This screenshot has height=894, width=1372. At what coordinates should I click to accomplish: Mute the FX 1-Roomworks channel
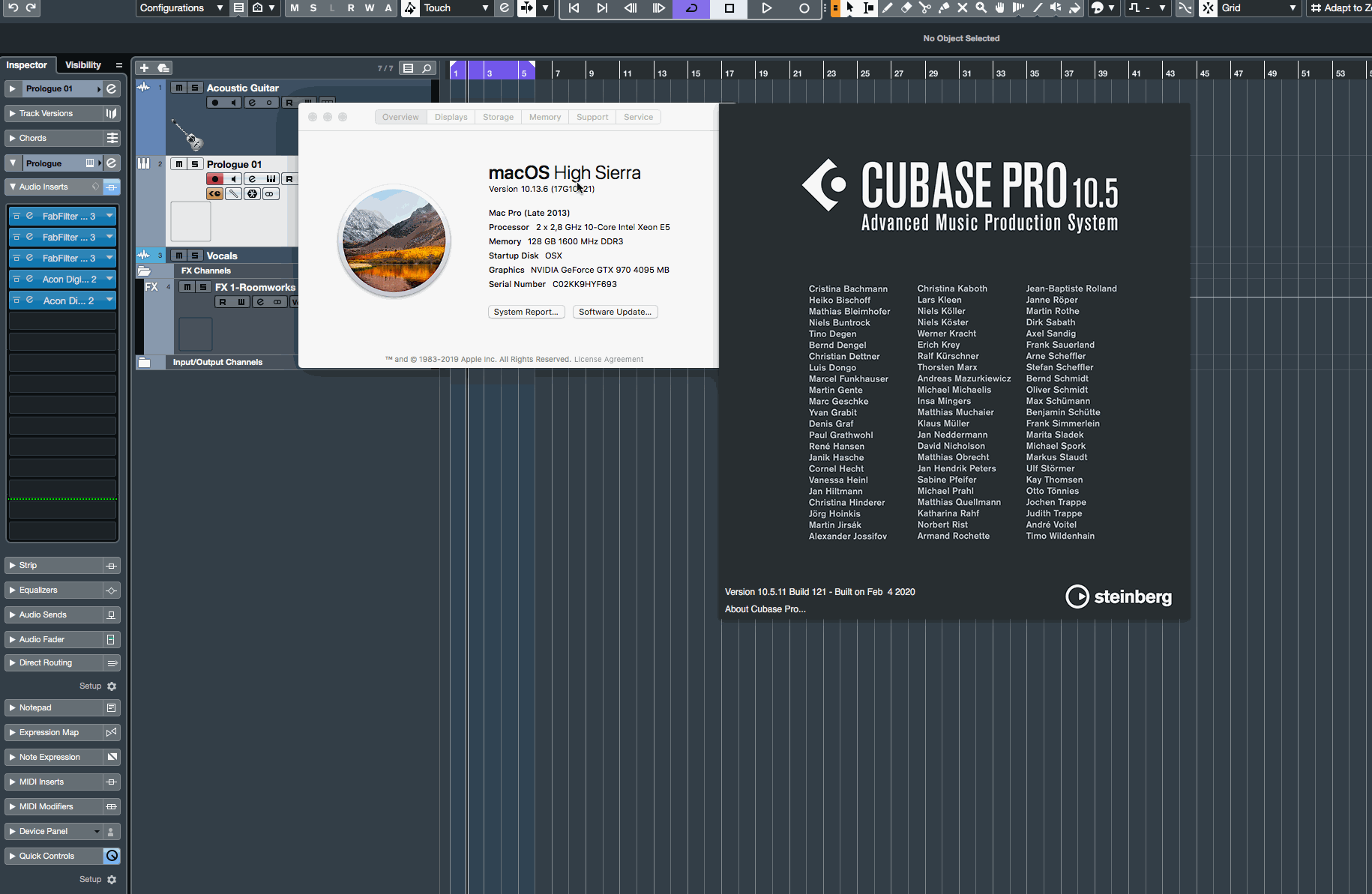point(187,287)
